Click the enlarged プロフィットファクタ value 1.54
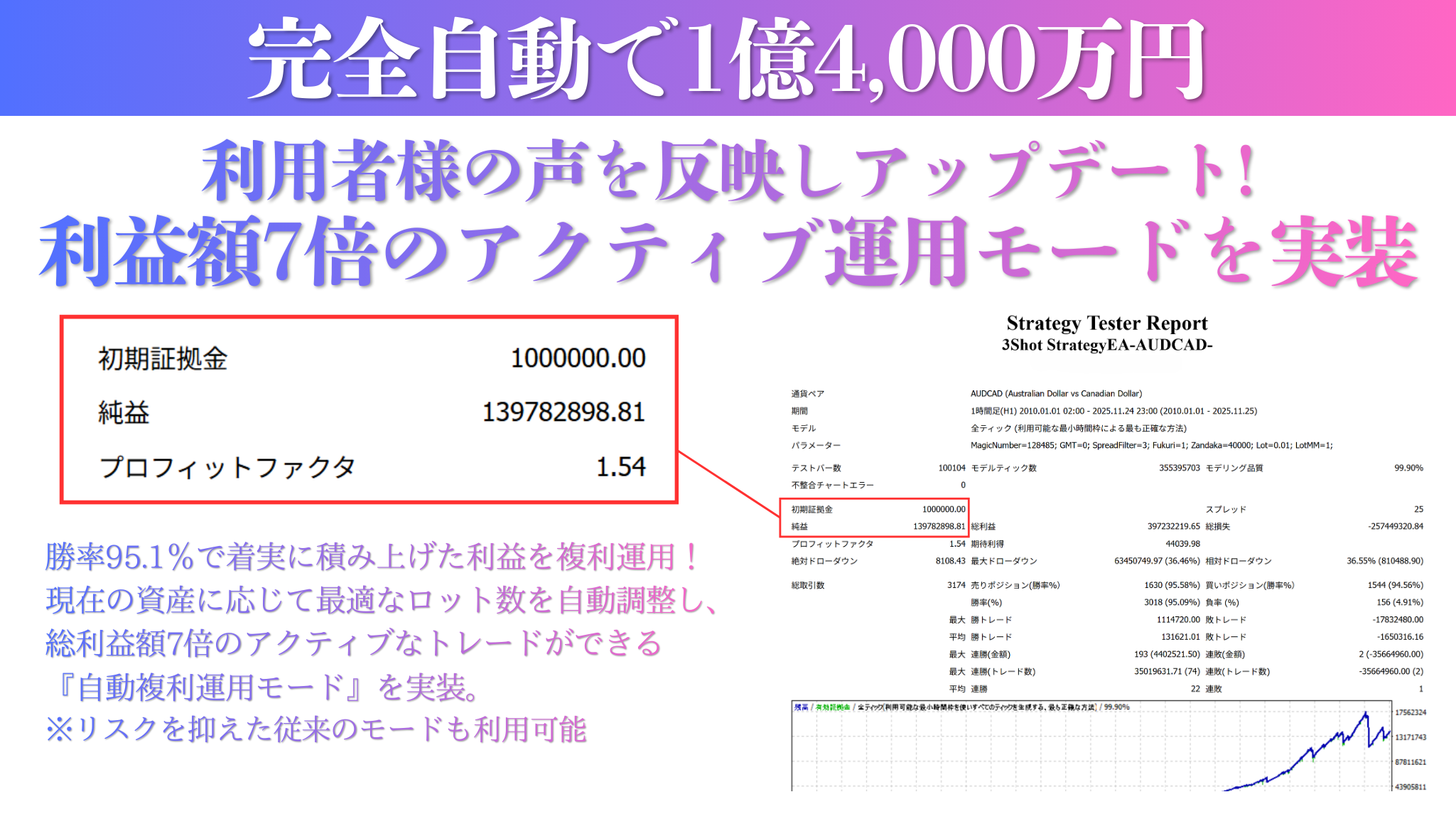The image size is (1456, 819). pos(620,467)
